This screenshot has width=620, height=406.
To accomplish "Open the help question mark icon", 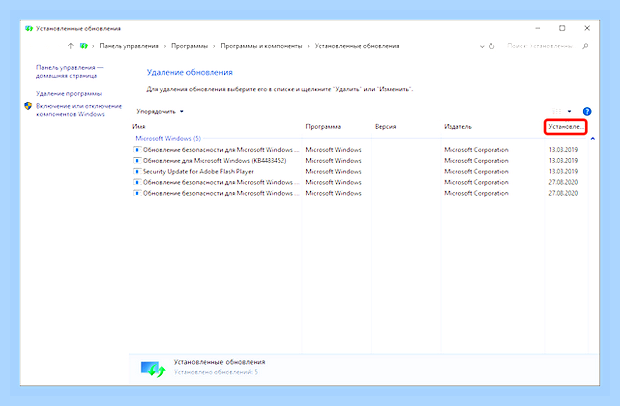I will coord(587,111).
